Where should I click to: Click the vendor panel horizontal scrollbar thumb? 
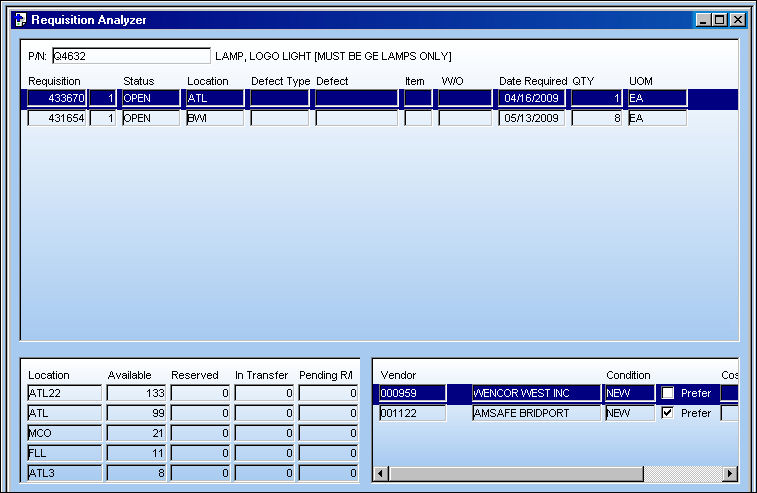(516, 474)
